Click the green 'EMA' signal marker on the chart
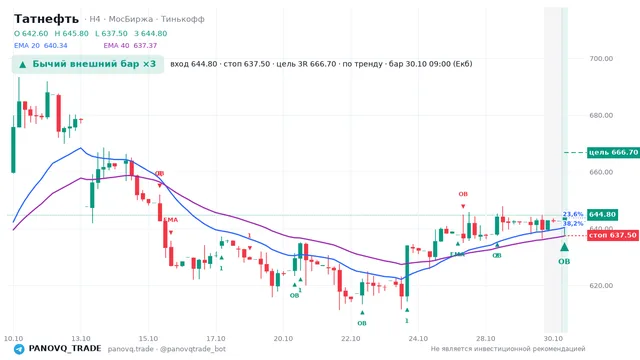 click(457, 254)
